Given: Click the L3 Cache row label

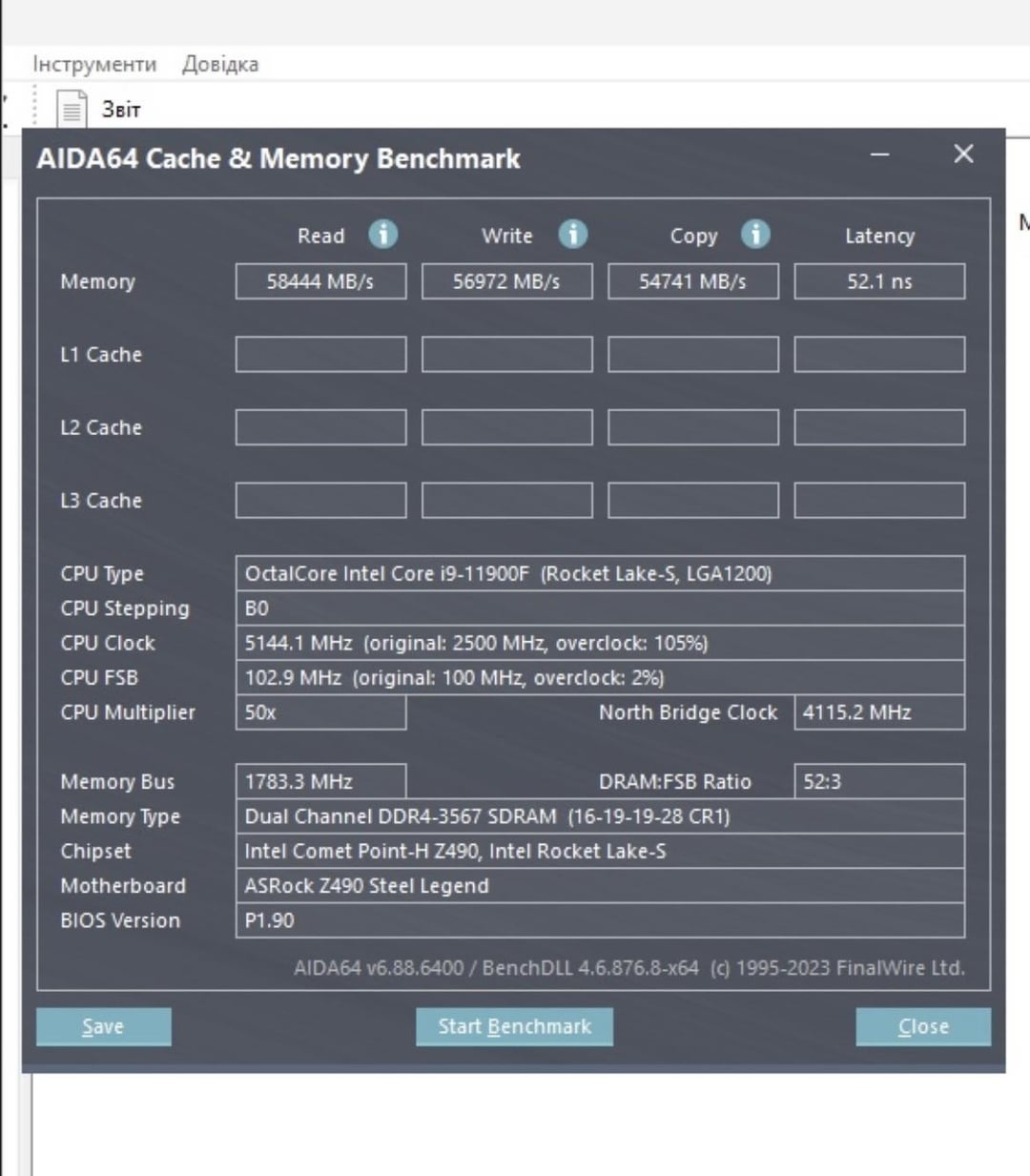Looking at the screenshot, I should (101, 501).
